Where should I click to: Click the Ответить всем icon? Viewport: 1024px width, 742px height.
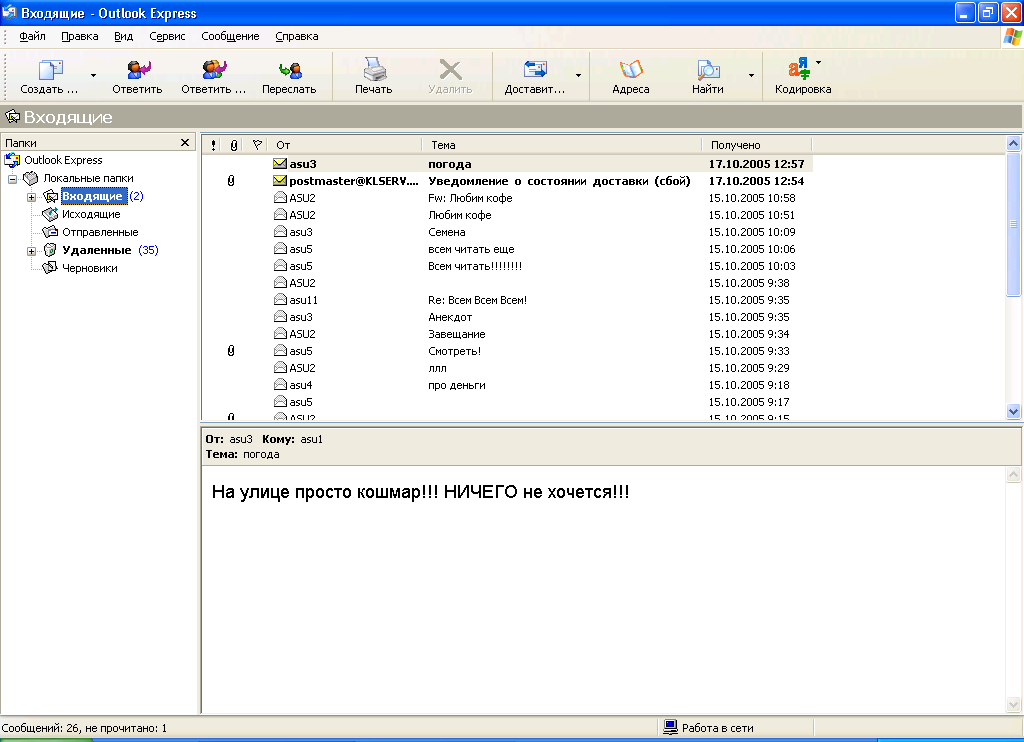pos(214,70)
